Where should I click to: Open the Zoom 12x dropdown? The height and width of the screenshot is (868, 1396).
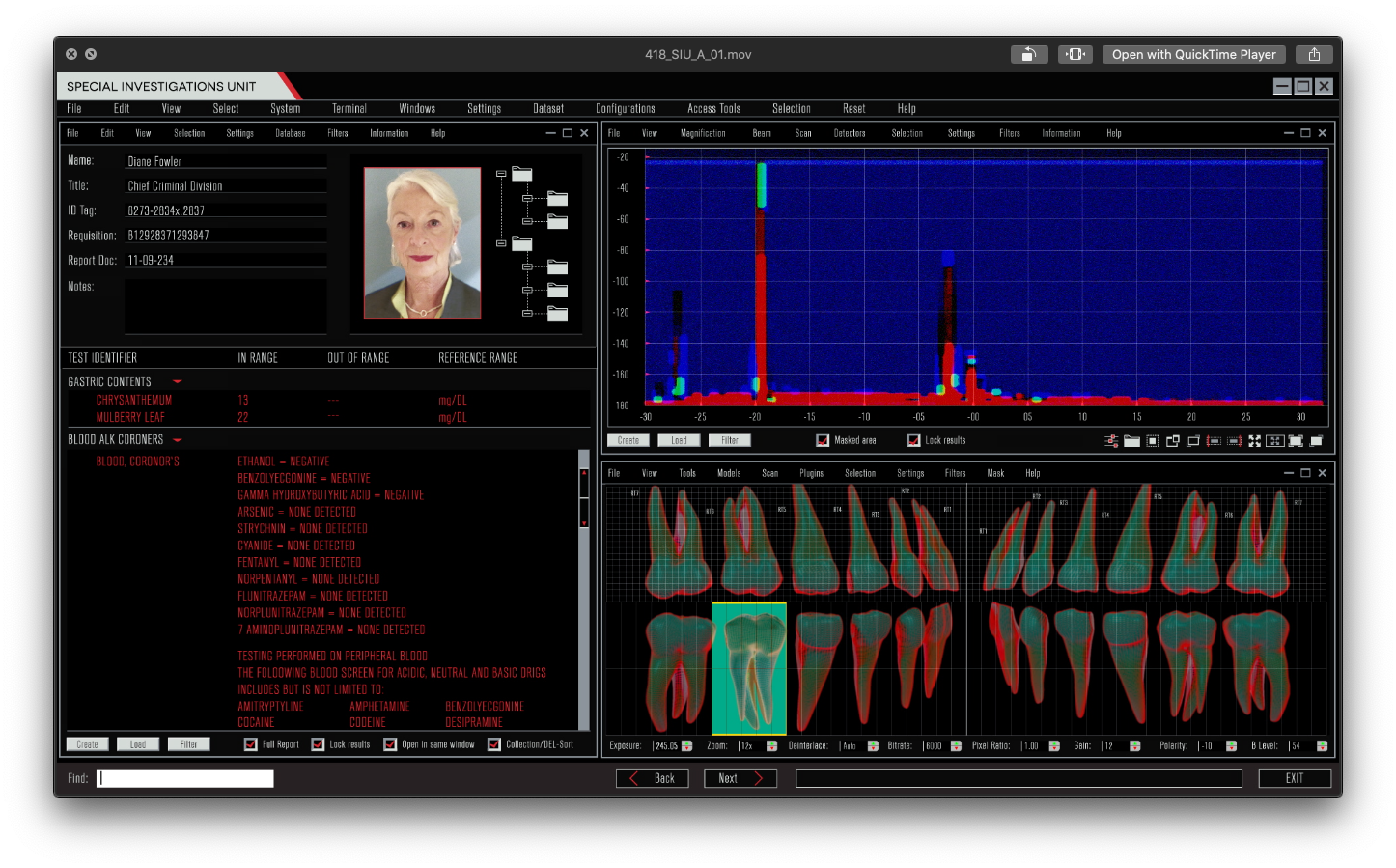pos(771,746)
